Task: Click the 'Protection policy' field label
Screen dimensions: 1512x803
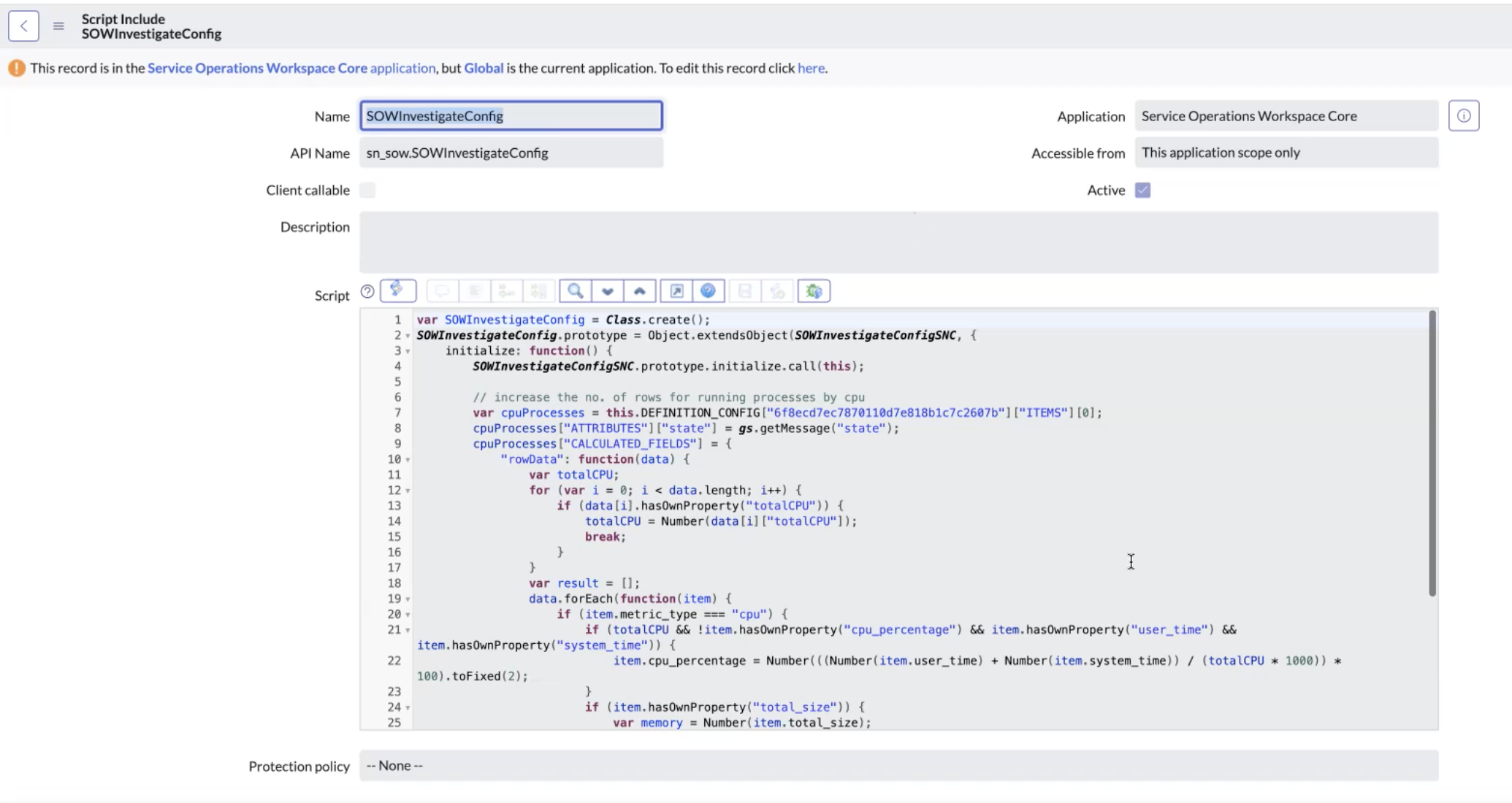Action: [x=299, y=766]
